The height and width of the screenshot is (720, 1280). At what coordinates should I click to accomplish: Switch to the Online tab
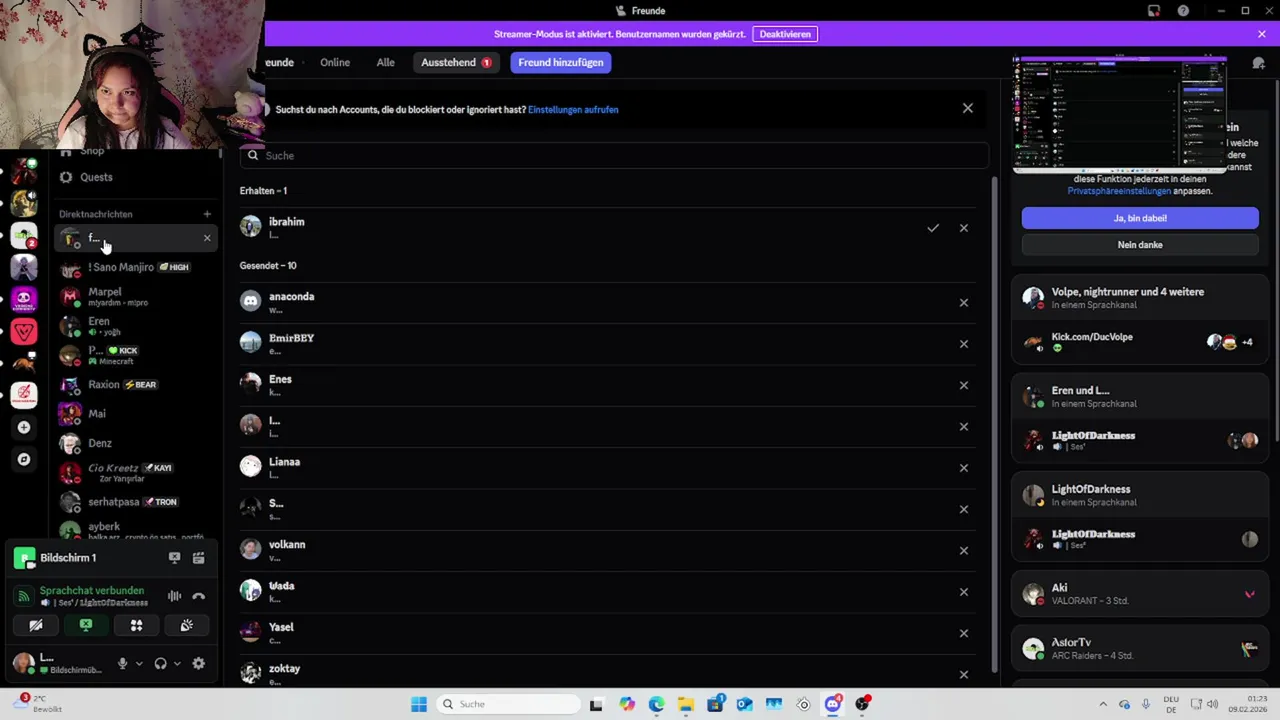tap(335, 62)
